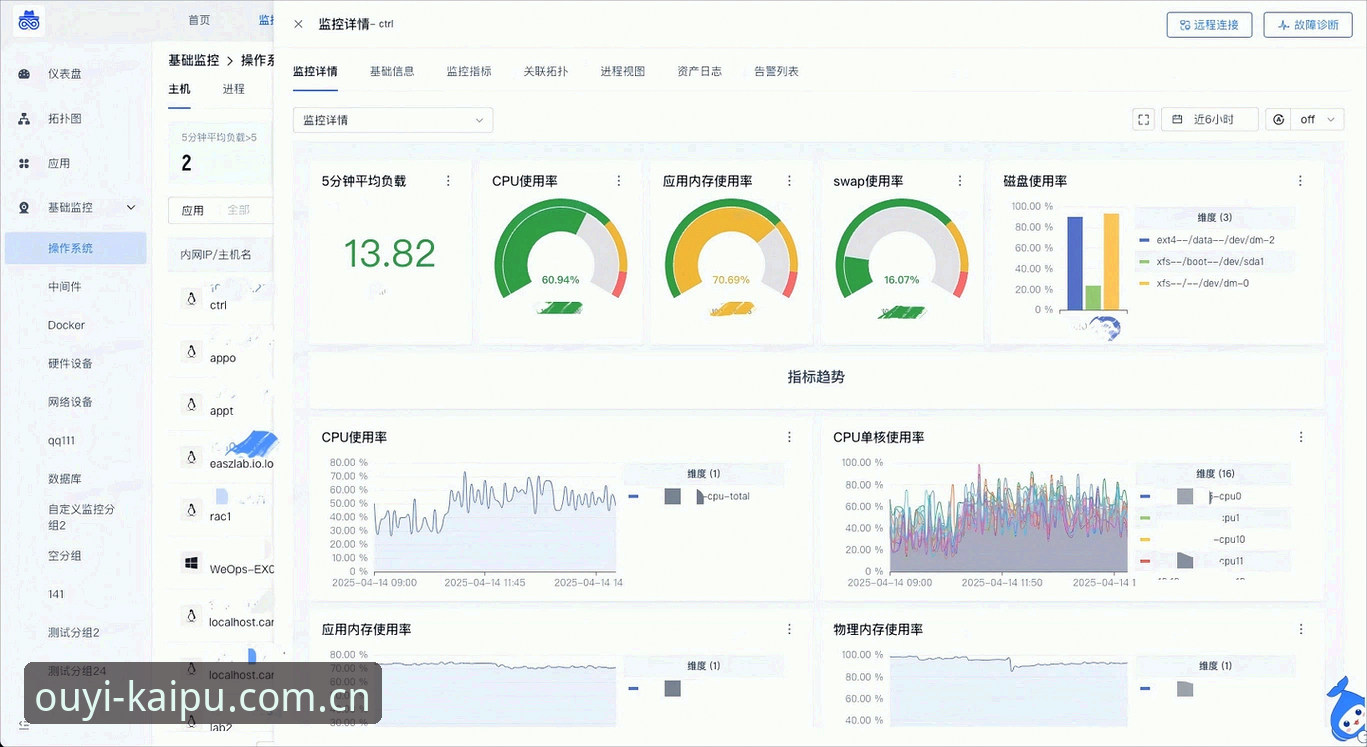This screenshot has height=747, width=1367.
Task: Switch to the 主机 tab
Action: click(179, 89)
